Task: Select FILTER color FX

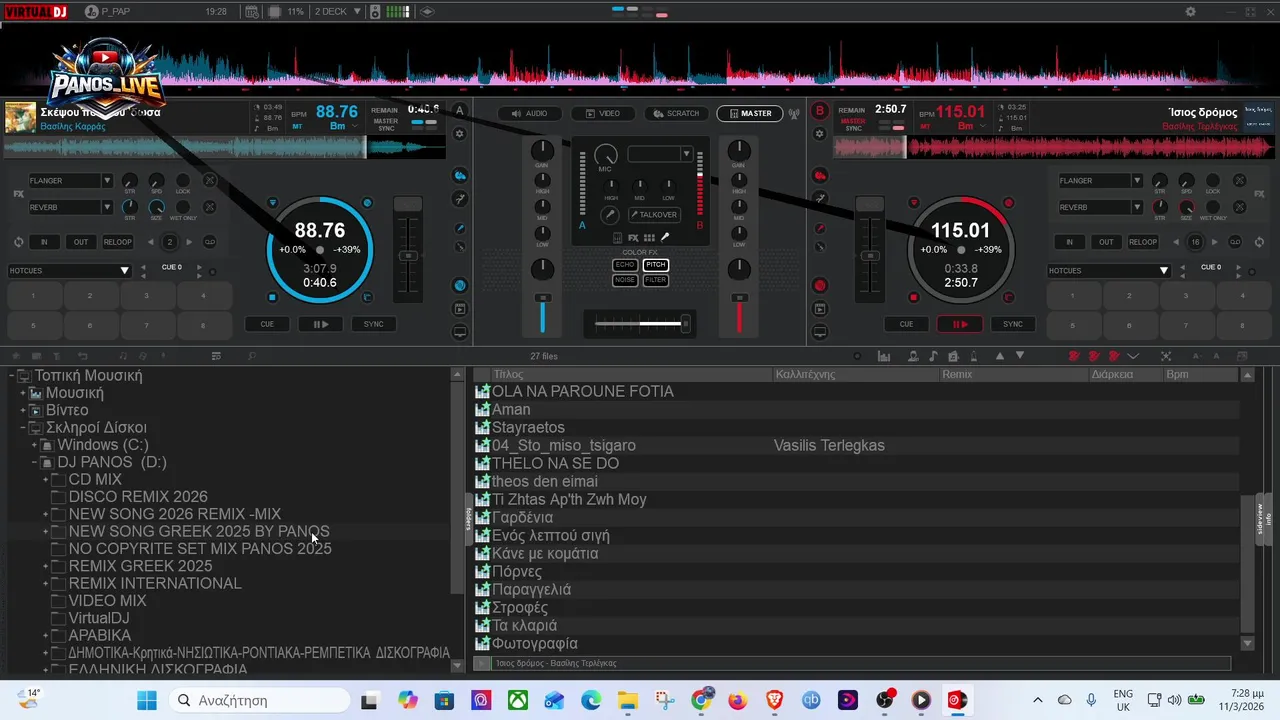Action: coord(656,280)
